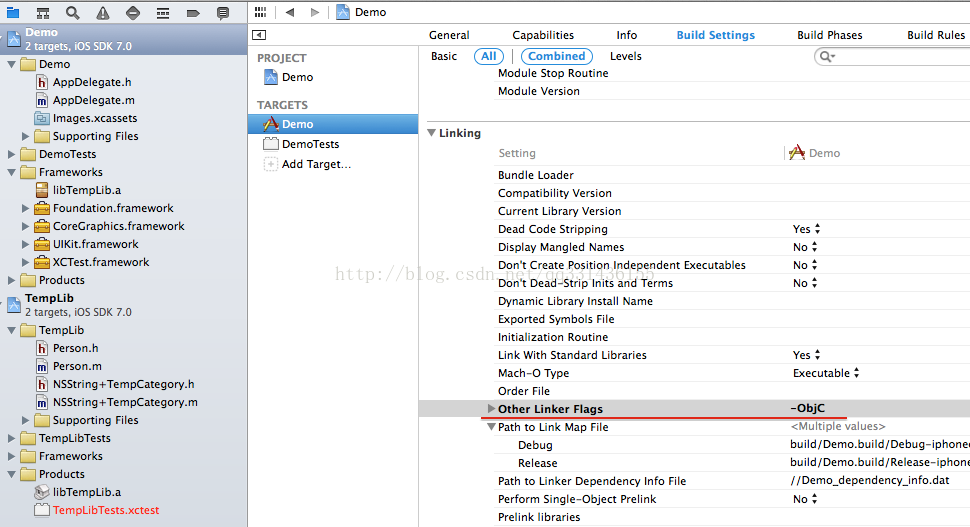Collapse the Demo group folder
970x527 pixels.
click(x=11, y=64)
